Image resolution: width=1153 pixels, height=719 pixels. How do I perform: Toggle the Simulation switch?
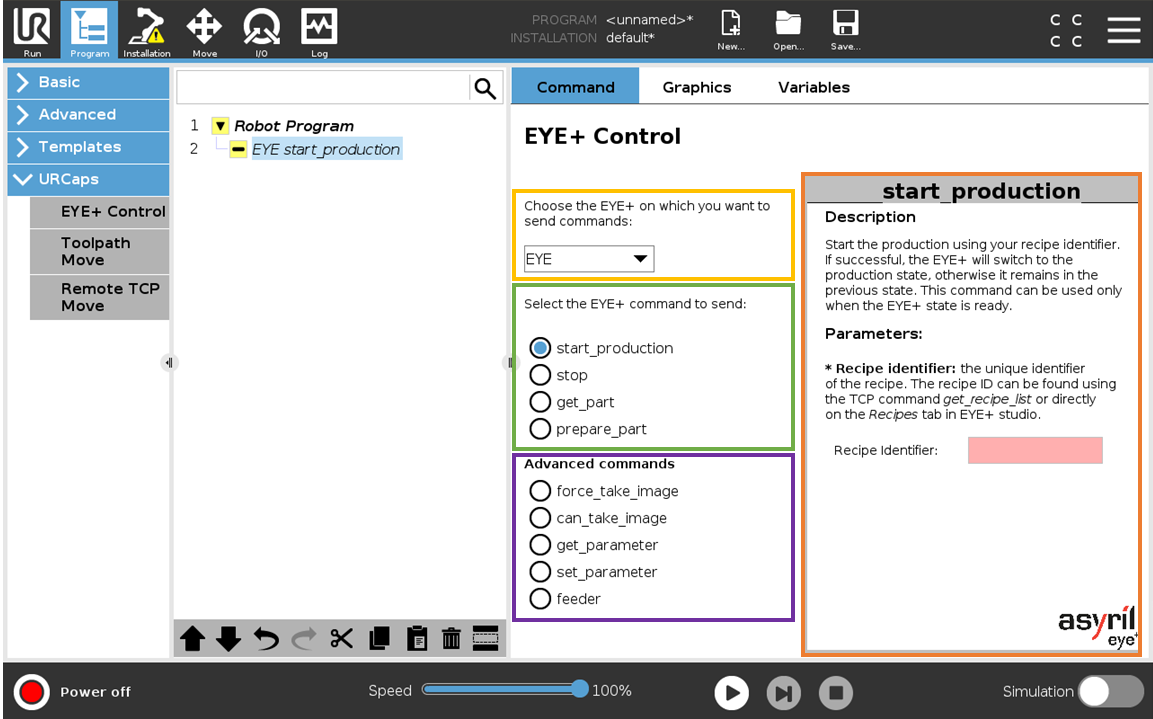(1110, 692)
